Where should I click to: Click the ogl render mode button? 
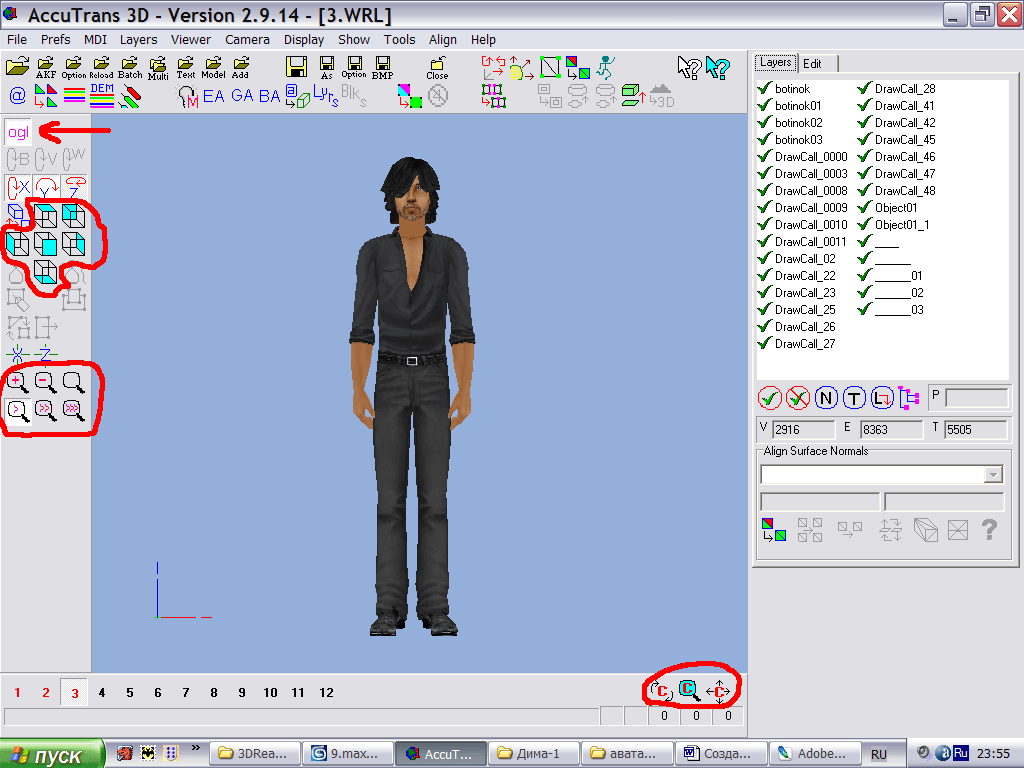[18, 132]
